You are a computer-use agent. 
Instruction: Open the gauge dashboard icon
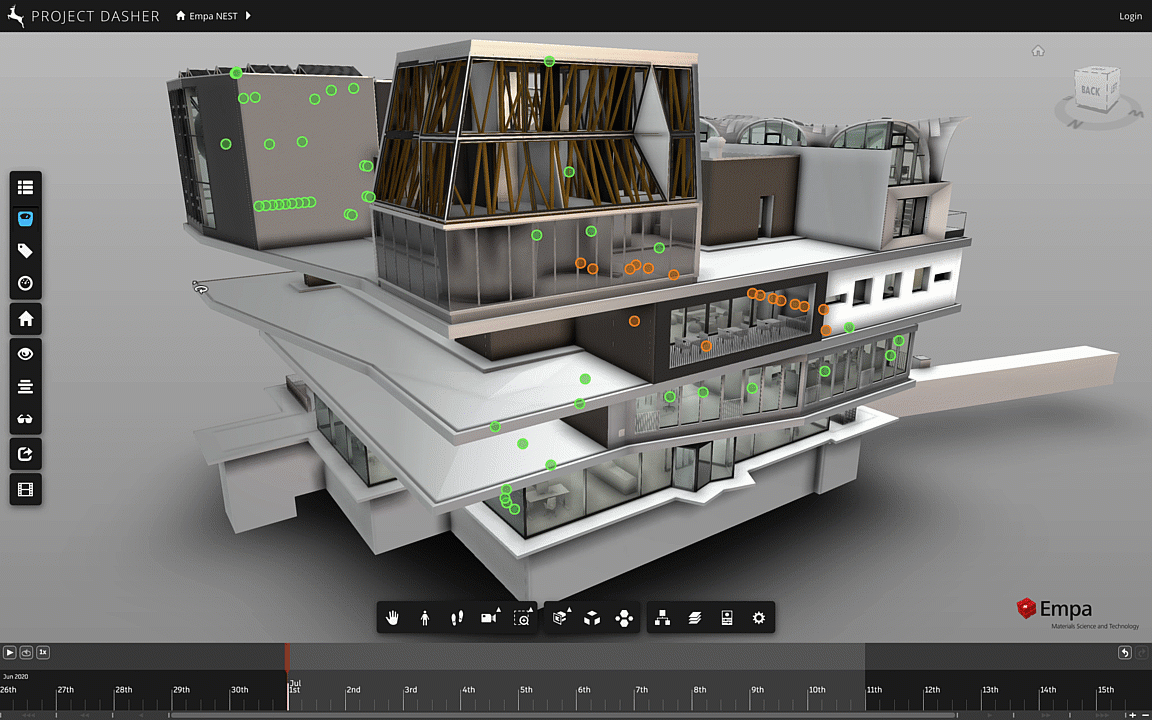(26, 283)
